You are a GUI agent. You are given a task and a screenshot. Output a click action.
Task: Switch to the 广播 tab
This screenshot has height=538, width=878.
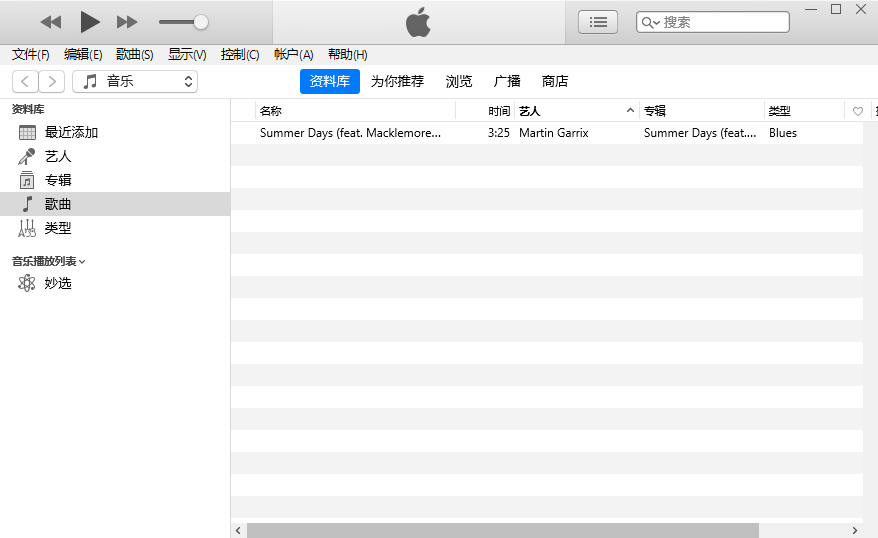pos(507,81)
